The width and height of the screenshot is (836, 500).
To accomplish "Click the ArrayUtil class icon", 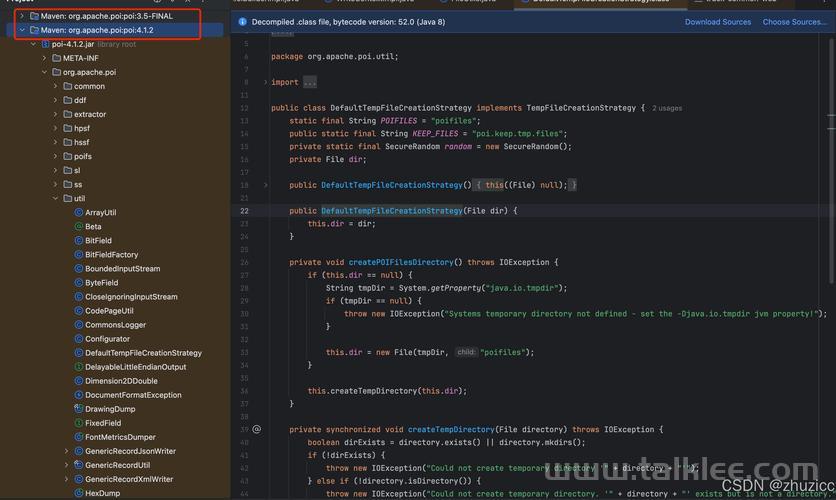I will point(78,212).
